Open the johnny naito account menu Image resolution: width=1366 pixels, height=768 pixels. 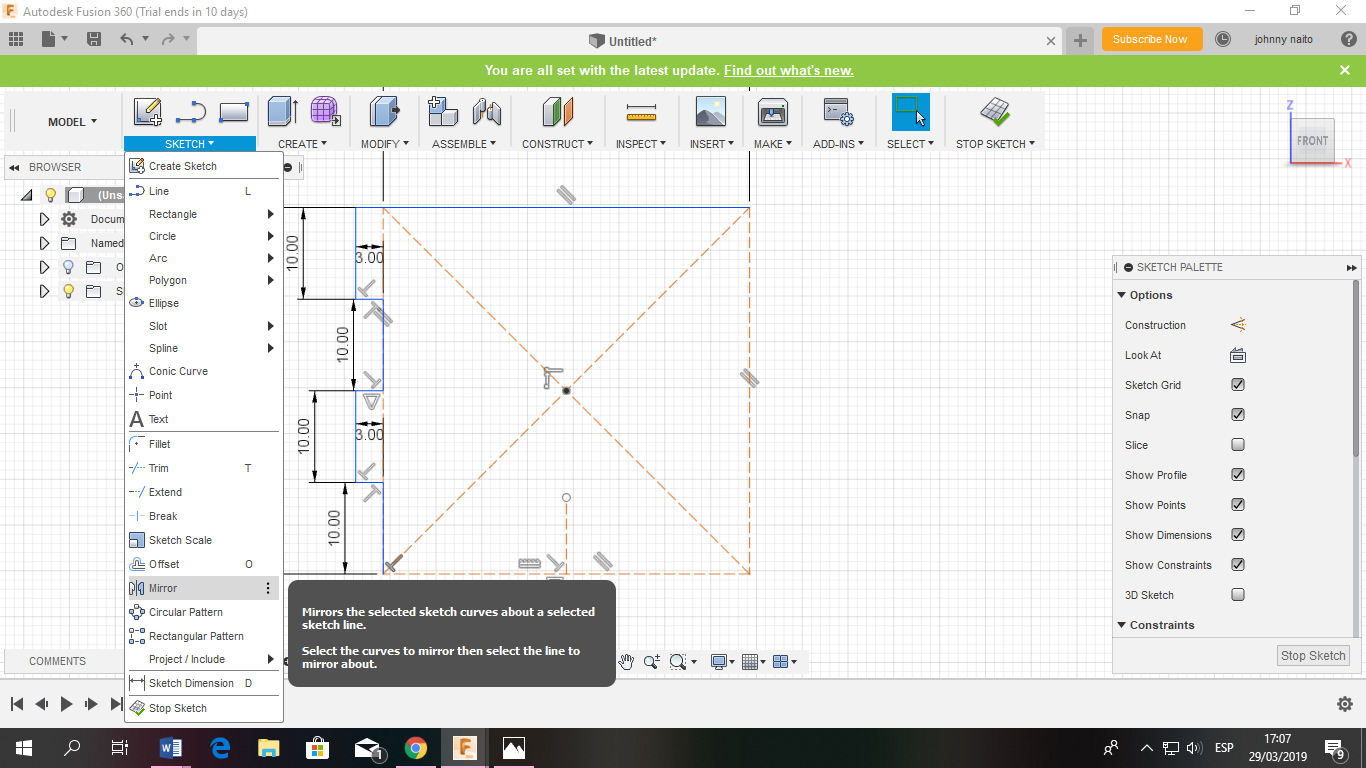(1283, 39)
